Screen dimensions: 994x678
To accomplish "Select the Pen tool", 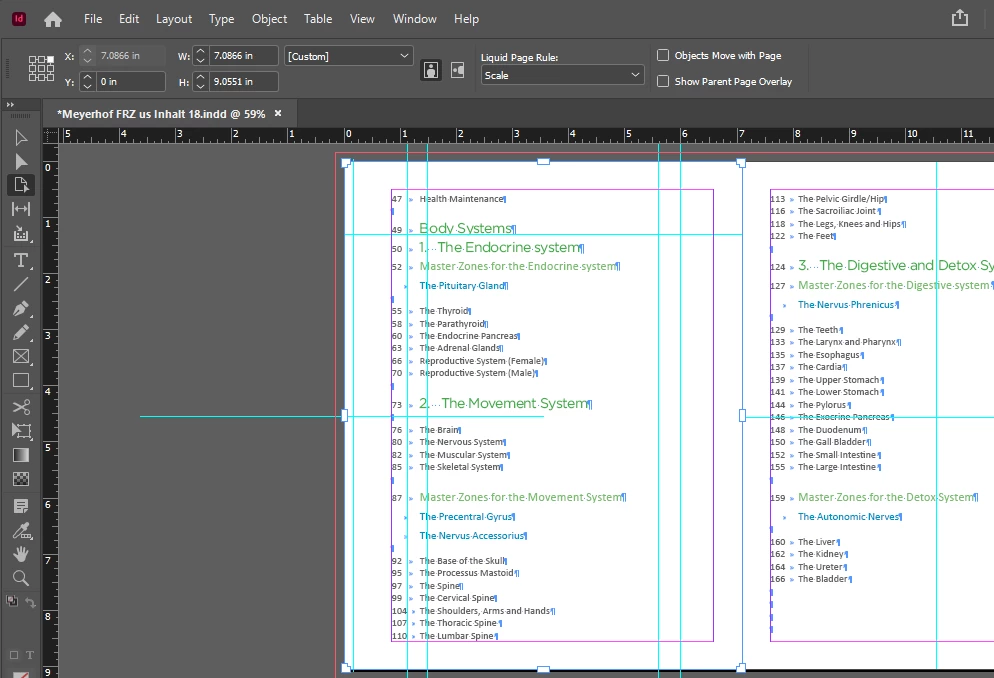I will 21,309.
